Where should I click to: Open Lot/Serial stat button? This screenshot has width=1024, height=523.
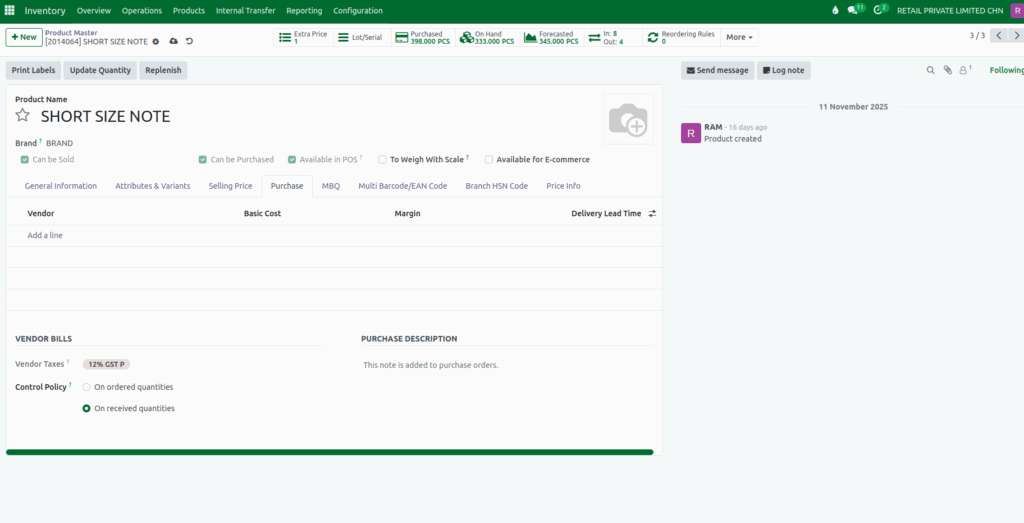point(362,37)
